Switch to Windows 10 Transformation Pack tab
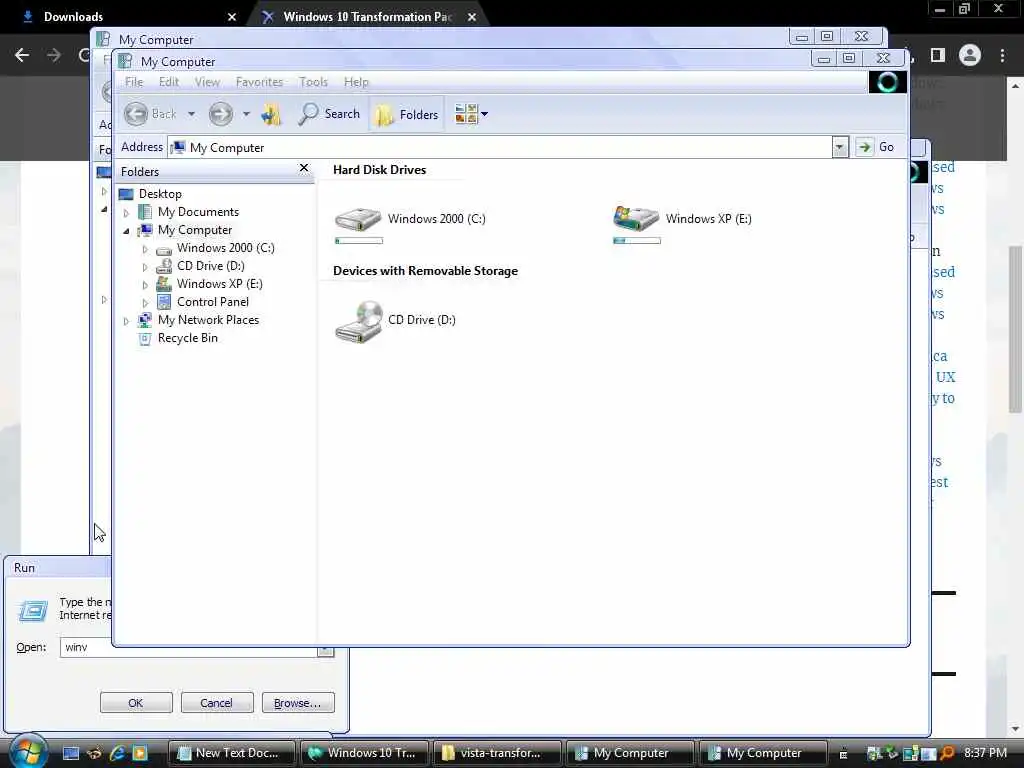 tap(369, 17)
